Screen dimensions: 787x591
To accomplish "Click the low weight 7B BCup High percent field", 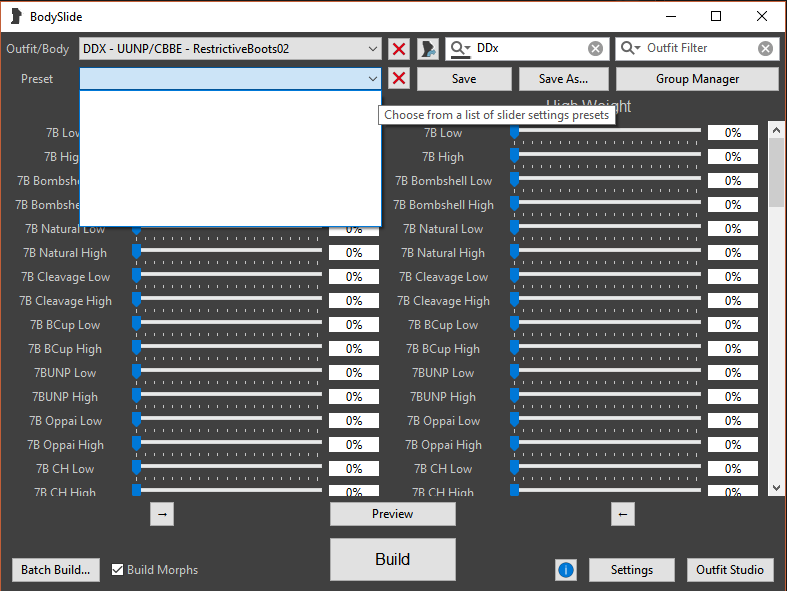I will point(354,348).
